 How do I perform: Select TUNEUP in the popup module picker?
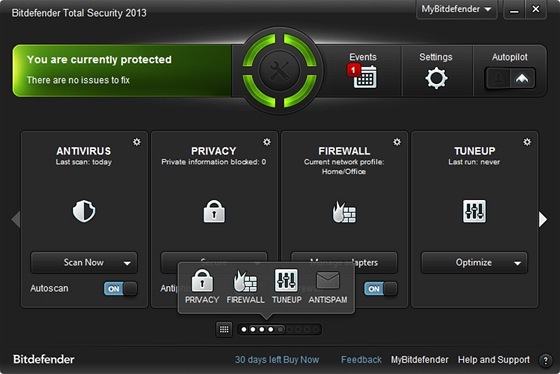pos(286,286)
